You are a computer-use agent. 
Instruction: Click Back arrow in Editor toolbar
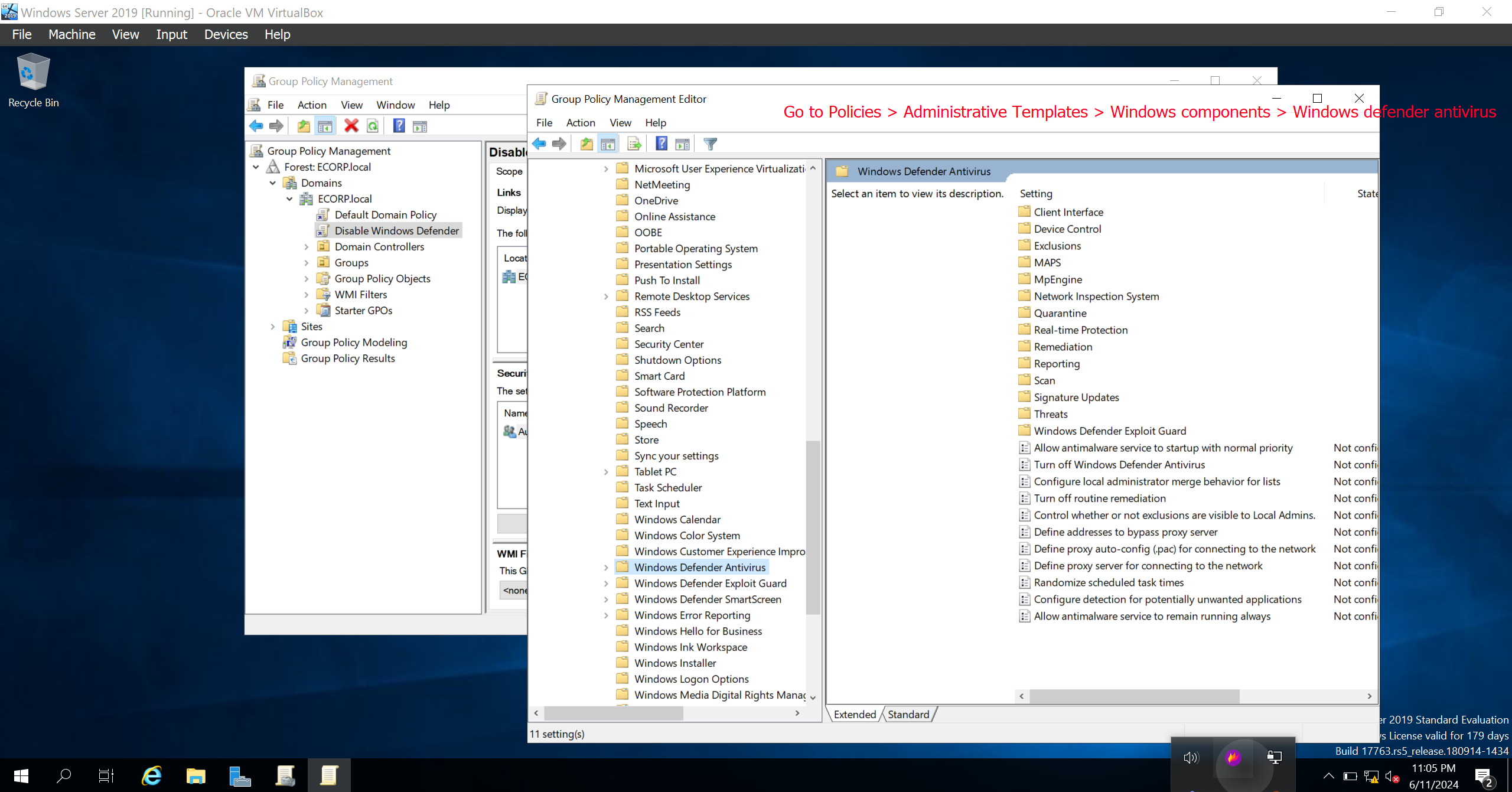coord(539,144)
